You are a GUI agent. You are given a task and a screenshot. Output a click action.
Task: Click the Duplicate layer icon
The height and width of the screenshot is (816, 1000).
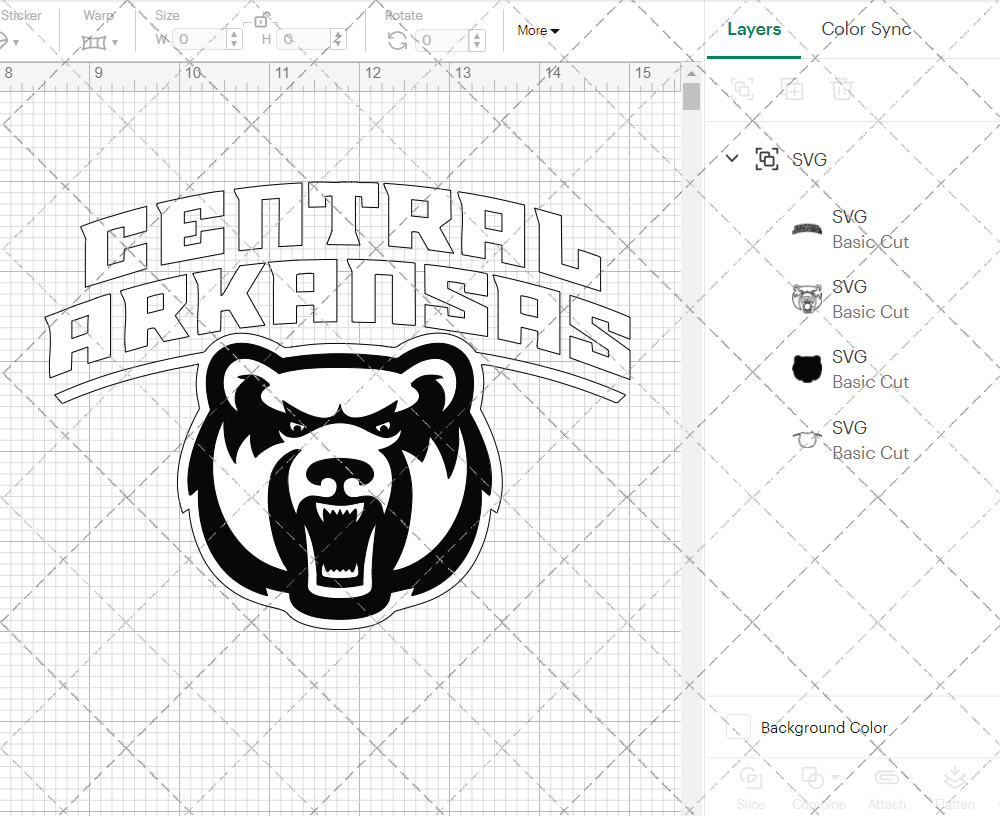click(x=793, y=90)
